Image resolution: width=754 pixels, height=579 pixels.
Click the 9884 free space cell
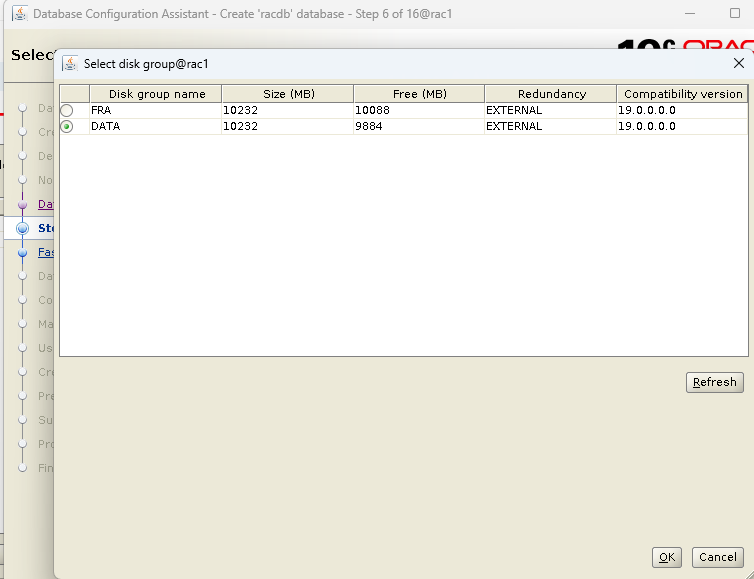pos(419,126)
